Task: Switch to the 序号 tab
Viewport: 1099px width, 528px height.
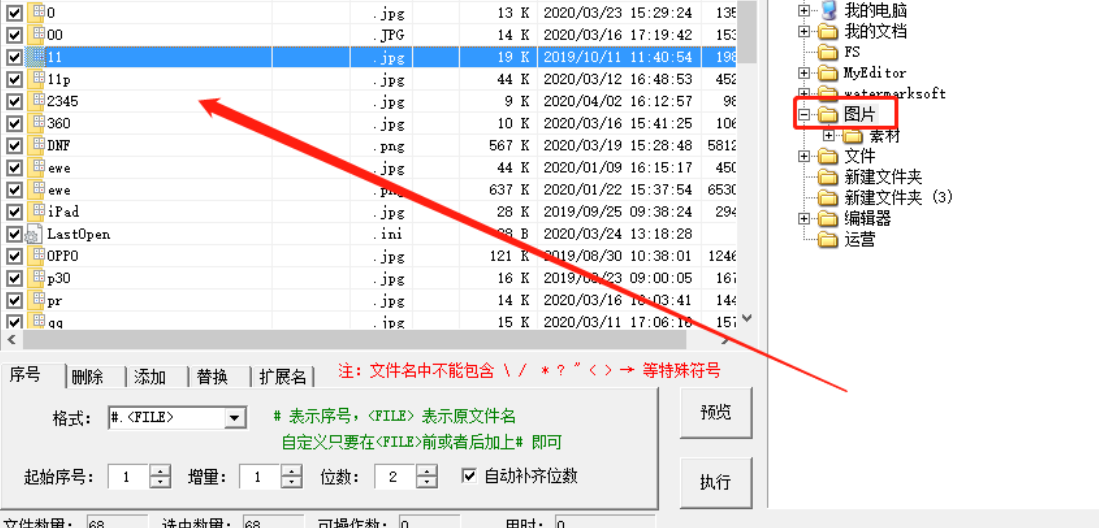Action: pos(25,374)
